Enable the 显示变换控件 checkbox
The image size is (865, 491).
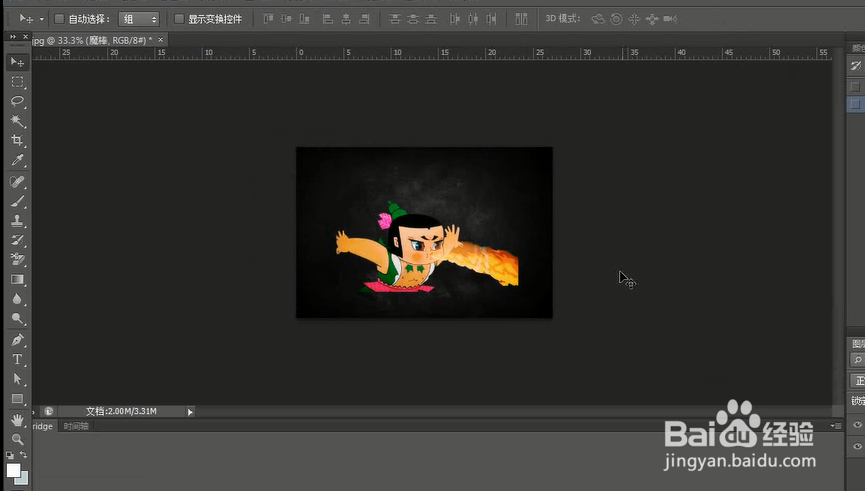(179, 19)
